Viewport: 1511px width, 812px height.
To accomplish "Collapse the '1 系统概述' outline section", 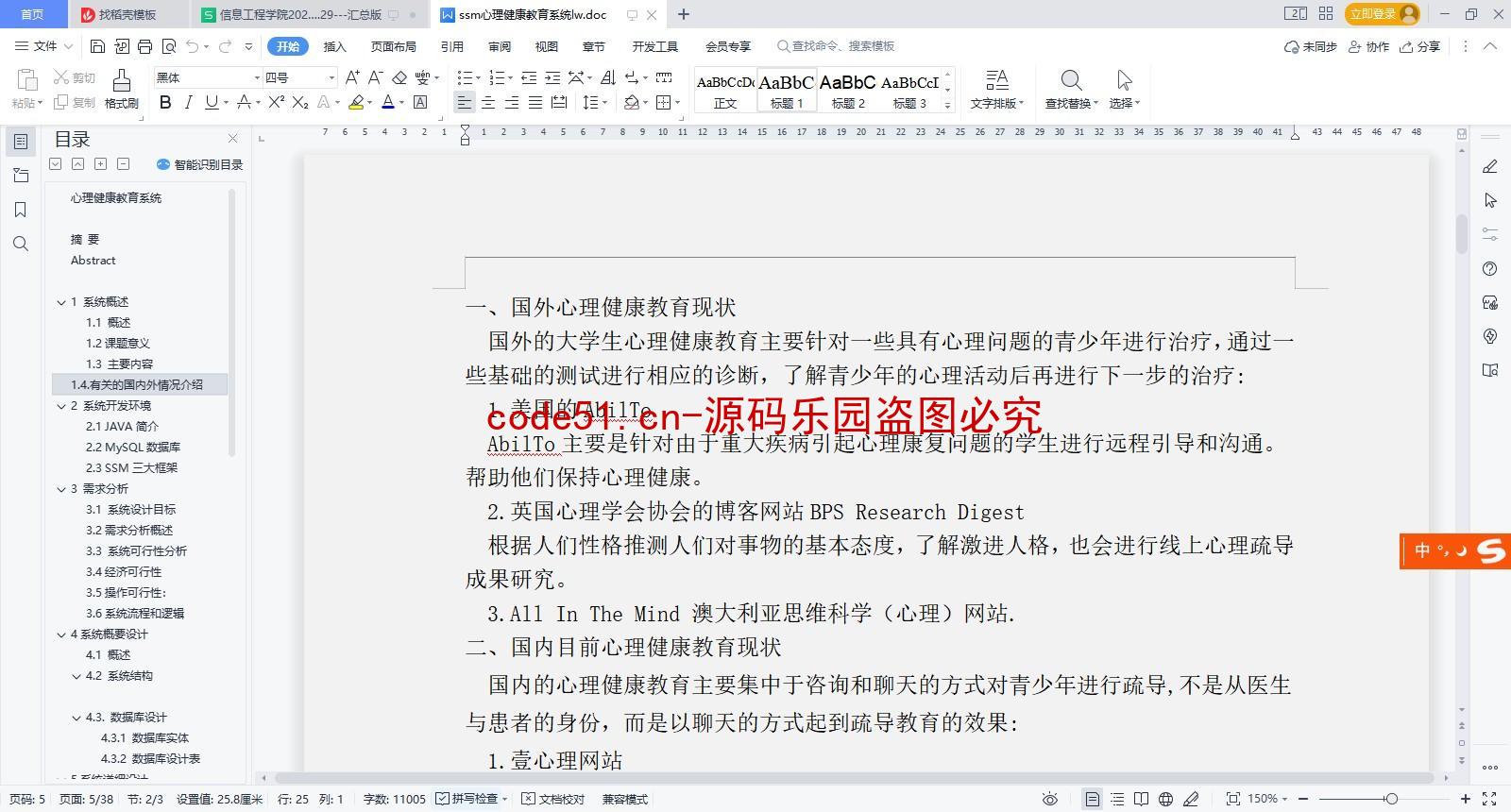I will [61, 302].
